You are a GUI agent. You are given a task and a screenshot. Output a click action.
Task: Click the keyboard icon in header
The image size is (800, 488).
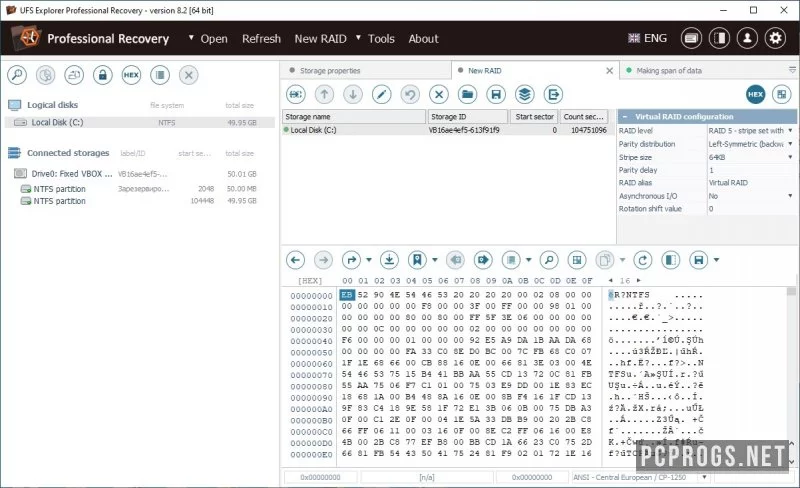pos(691,38)
